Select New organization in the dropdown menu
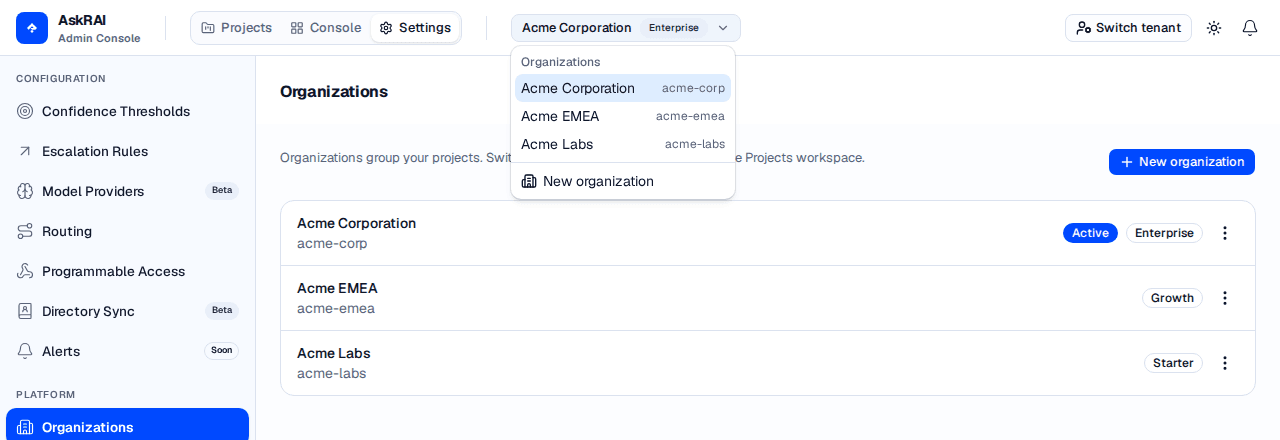Image resolution: width=1280 pixels, height=440 pixels. (623, 181)
